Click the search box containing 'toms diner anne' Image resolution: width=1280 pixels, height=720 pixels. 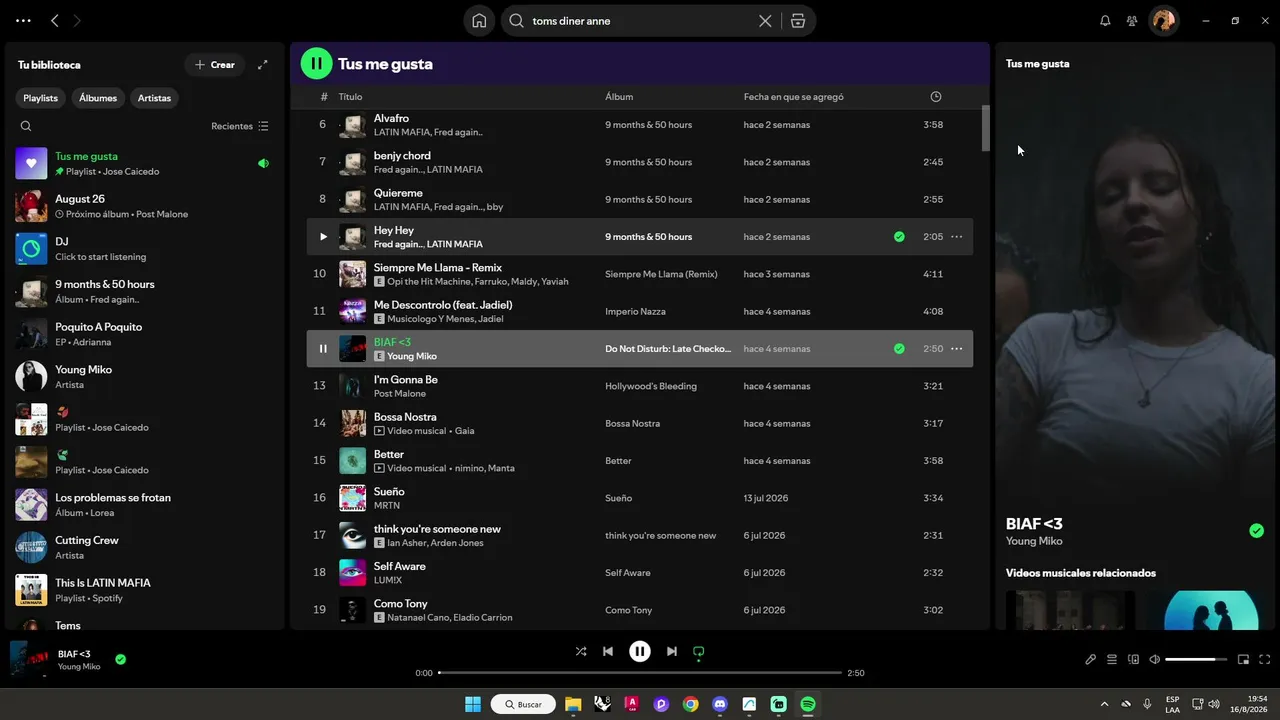click(641, 21)
